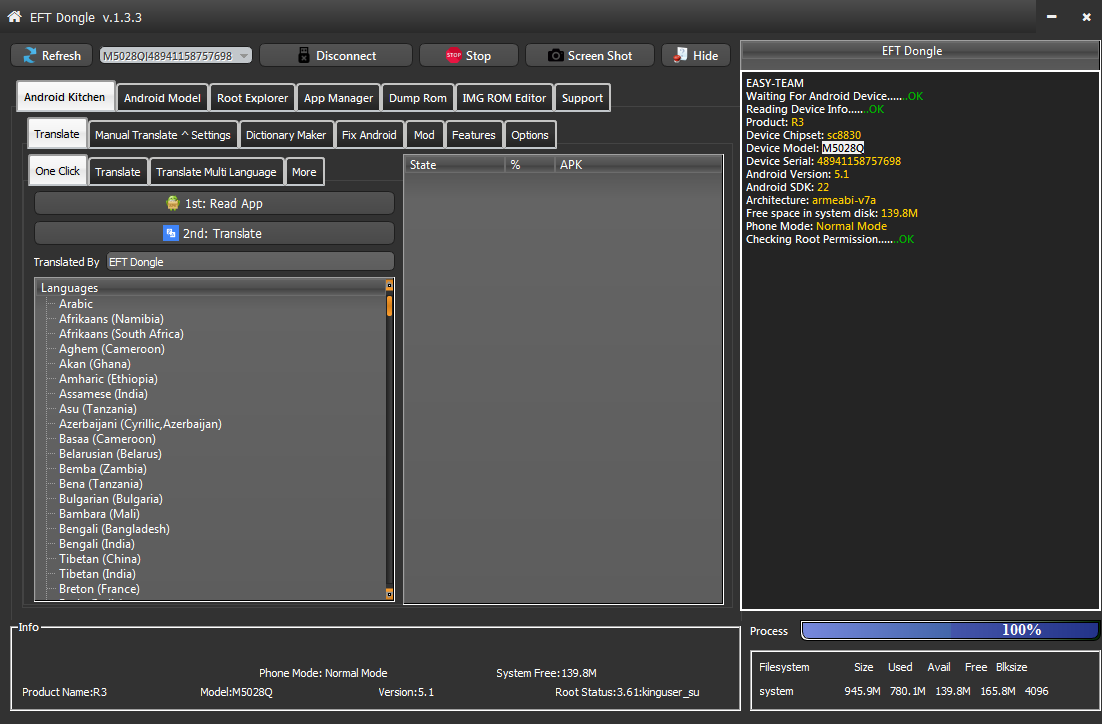The image size is (1102, 724).
Task: Click the State column header
Action: pyautogui.click(x=455, y=164)
